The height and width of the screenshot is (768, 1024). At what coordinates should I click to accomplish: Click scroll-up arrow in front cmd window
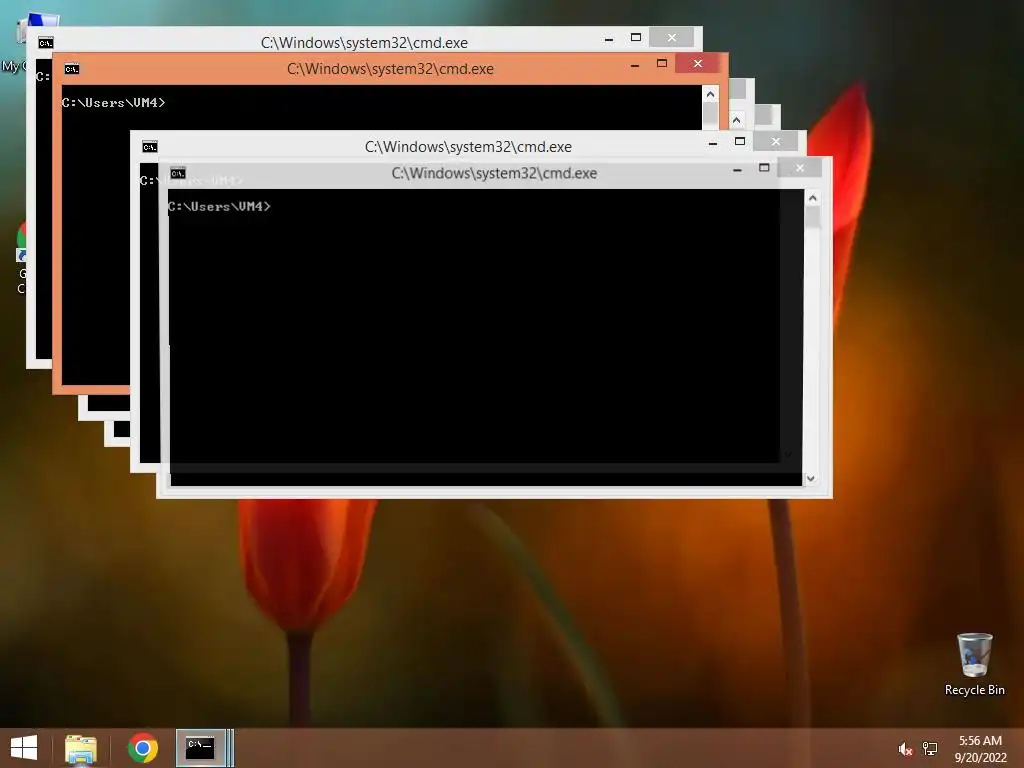click(x=812, y=197)
